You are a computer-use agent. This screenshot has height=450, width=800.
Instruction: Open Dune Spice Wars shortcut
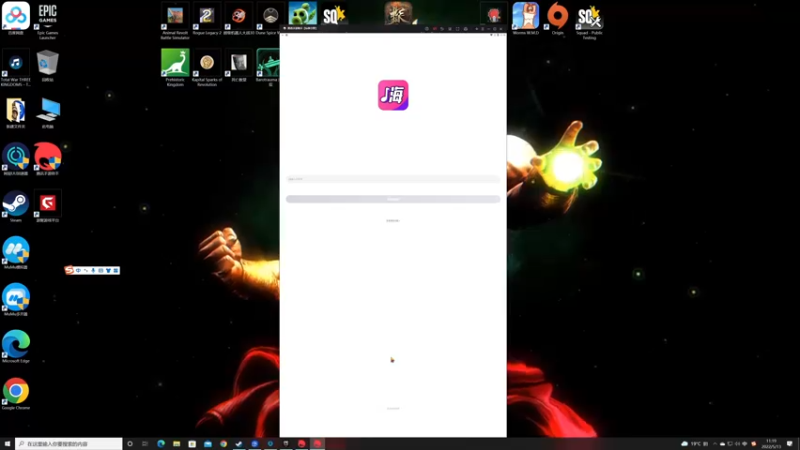(270, 17)
